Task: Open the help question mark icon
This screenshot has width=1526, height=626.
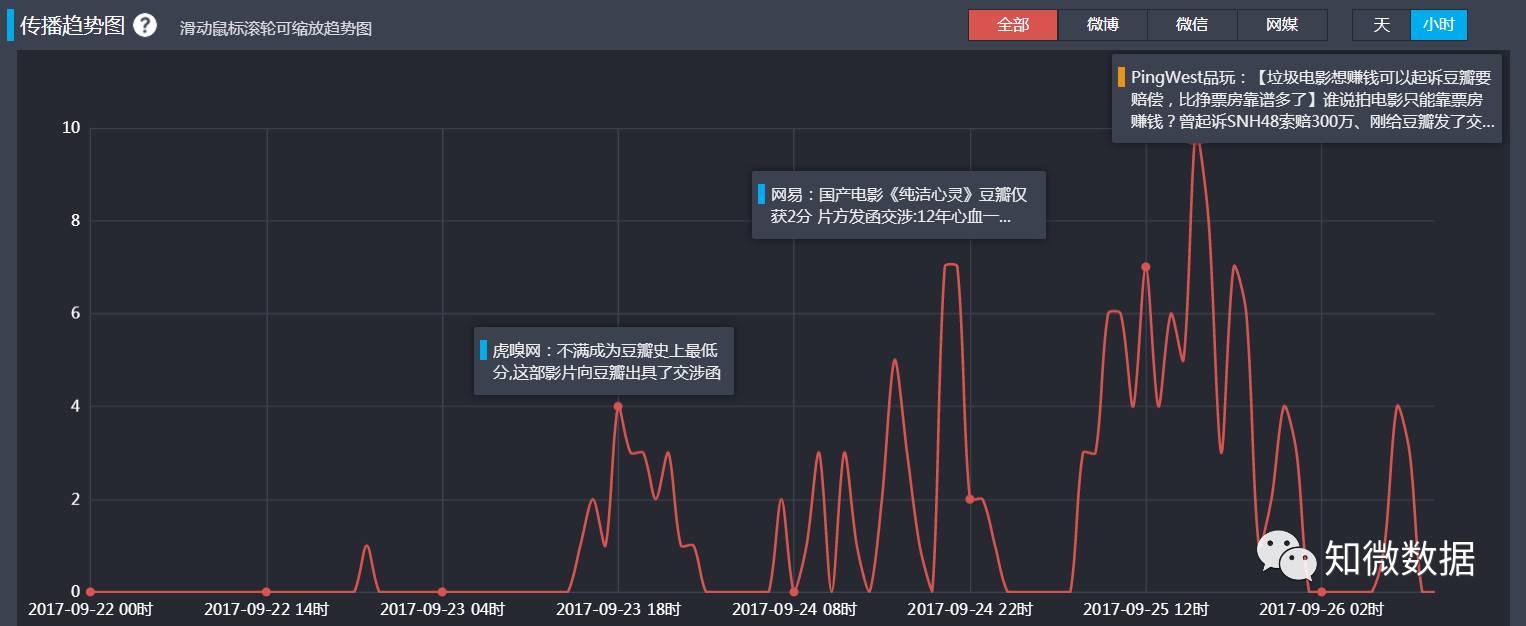Action: point(145,25)
